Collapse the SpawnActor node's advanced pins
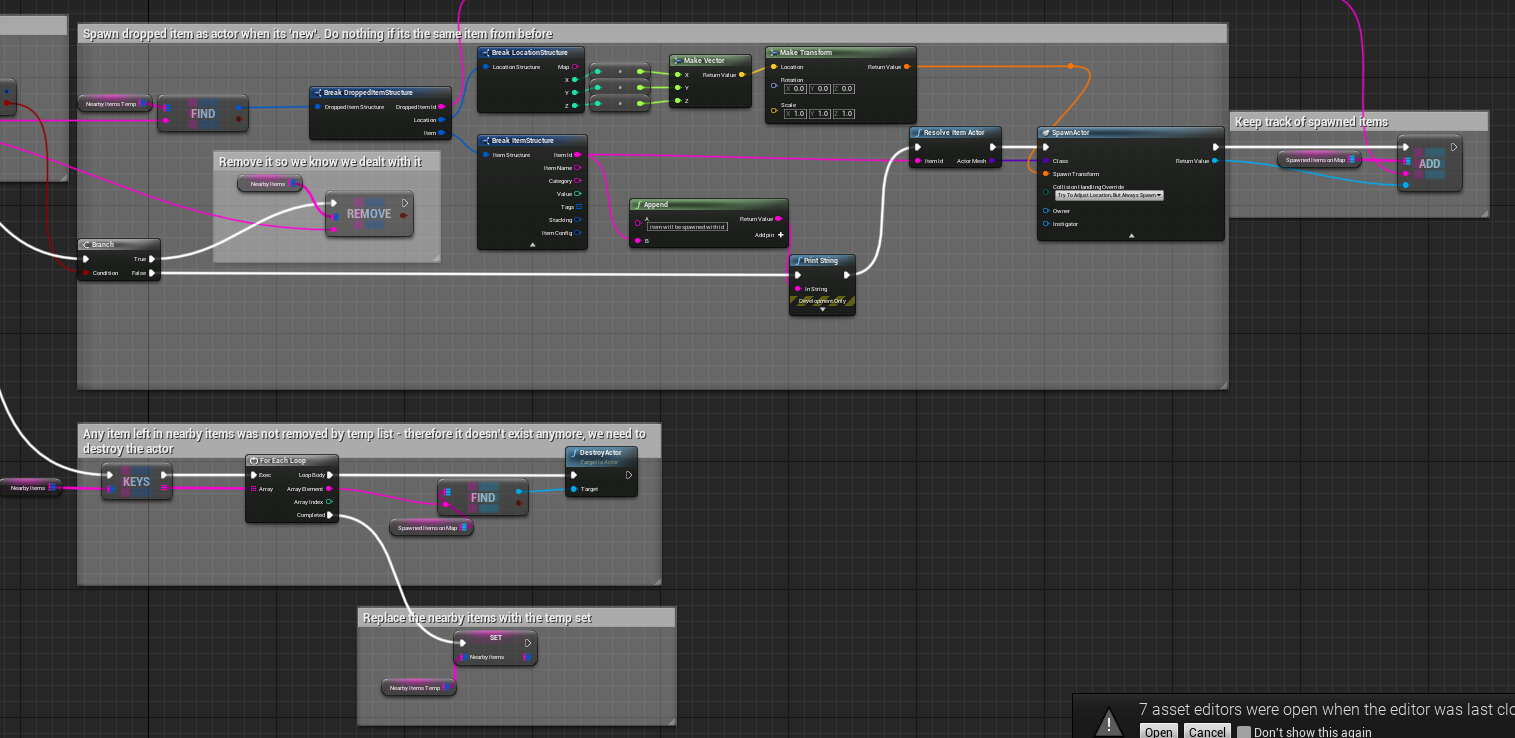 point(1131,236)
